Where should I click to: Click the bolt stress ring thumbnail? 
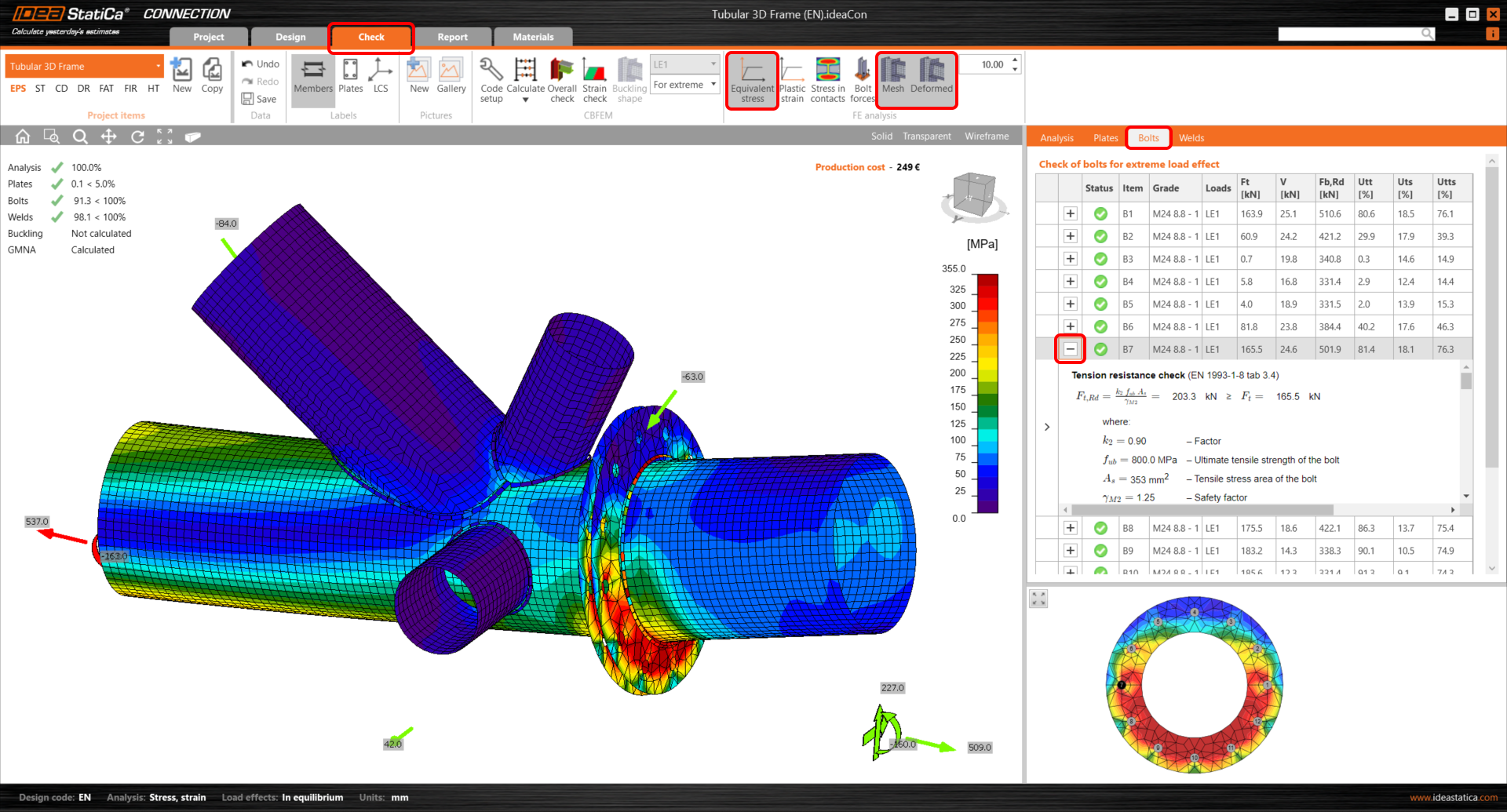tap(1194, 685)
